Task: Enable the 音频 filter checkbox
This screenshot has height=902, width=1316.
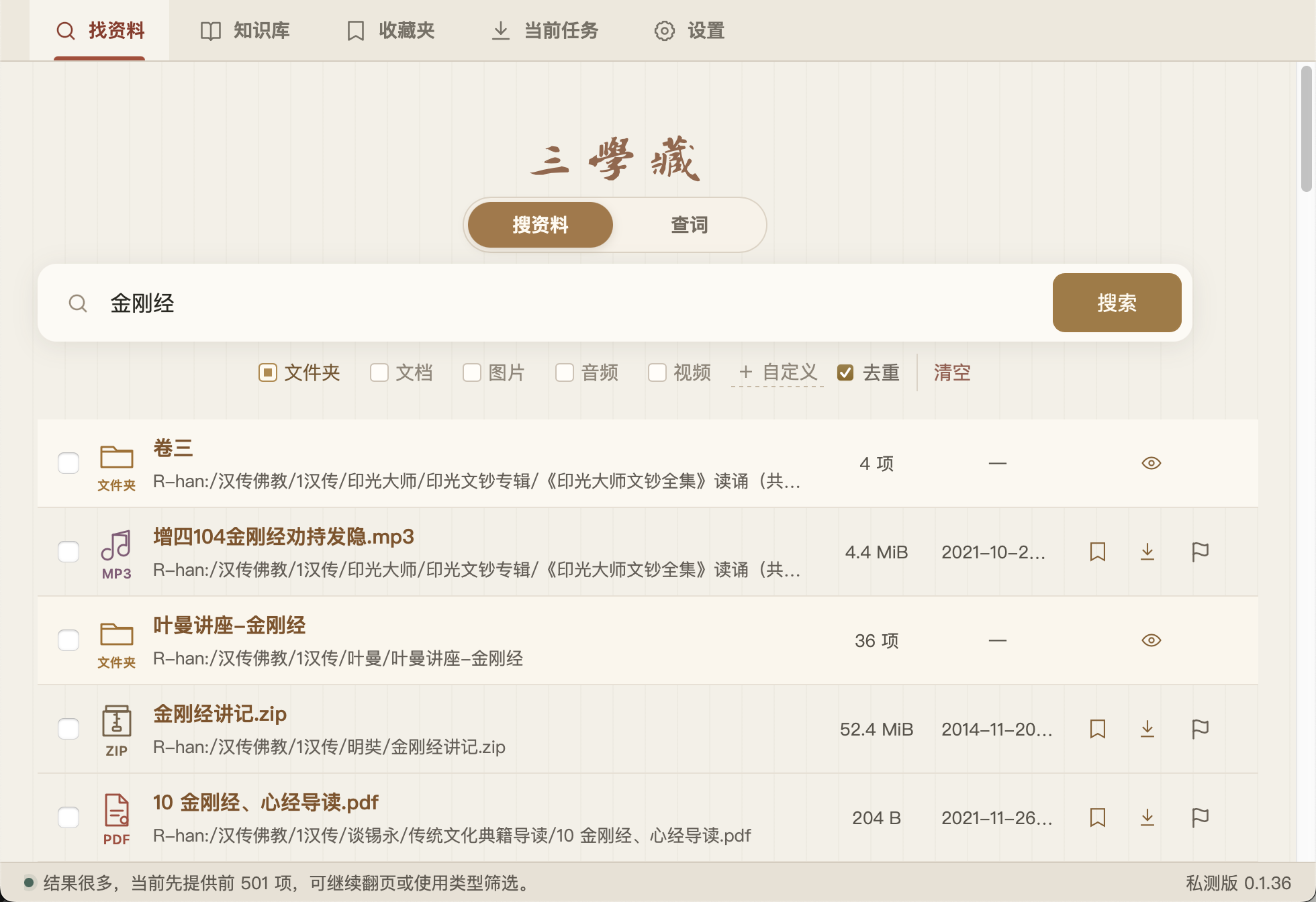Action: pyautogui.click(x=565, y=372)
